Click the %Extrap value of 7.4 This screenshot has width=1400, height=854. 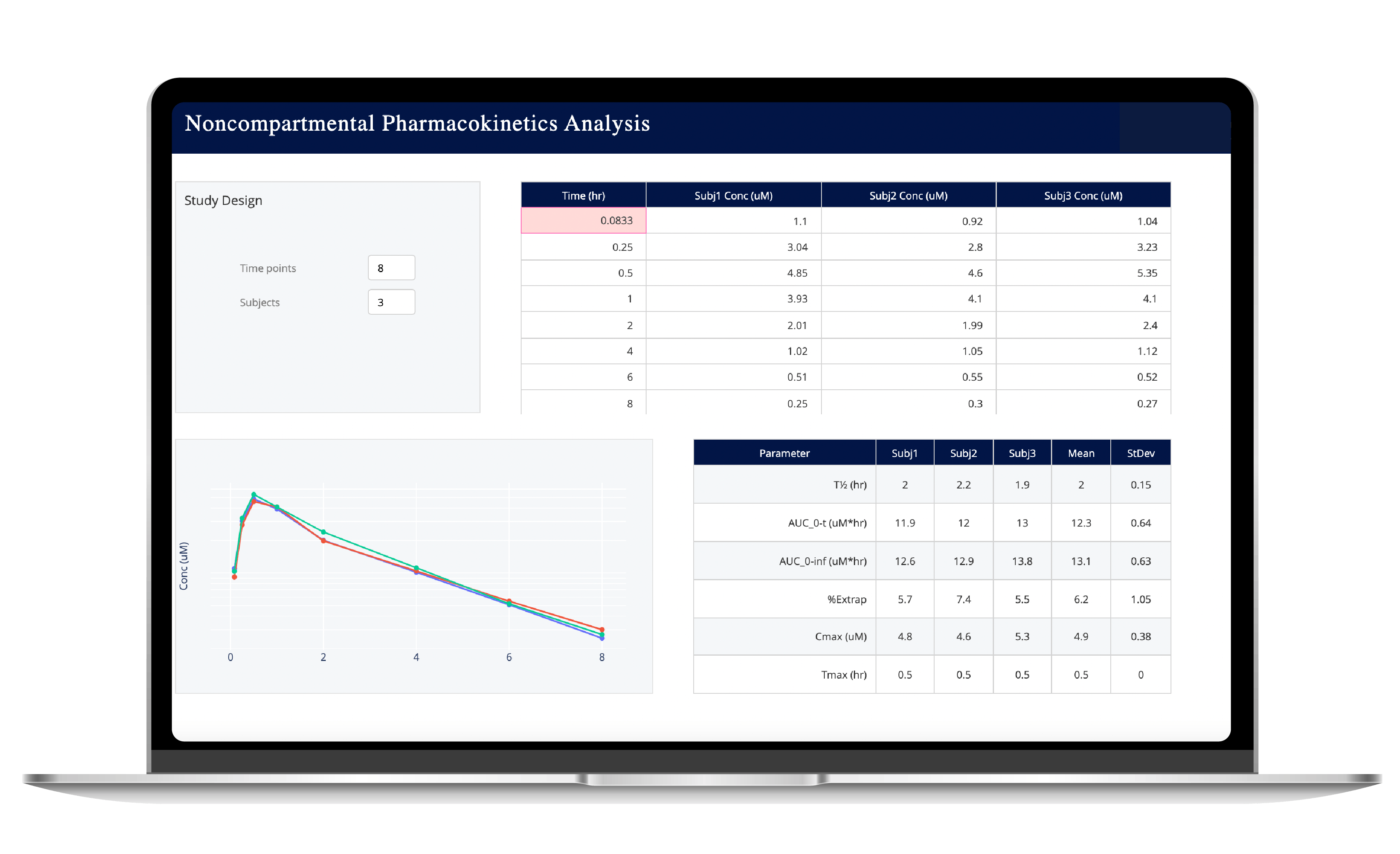coord(963,599)
